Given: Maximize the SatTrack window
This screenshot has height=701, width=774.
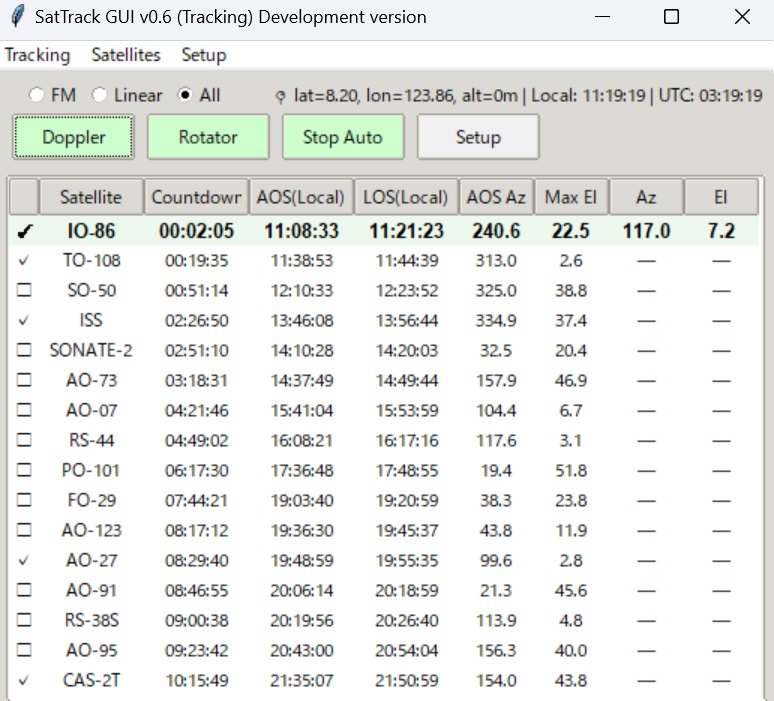Looking at the screenshot, I should [671, 17].
